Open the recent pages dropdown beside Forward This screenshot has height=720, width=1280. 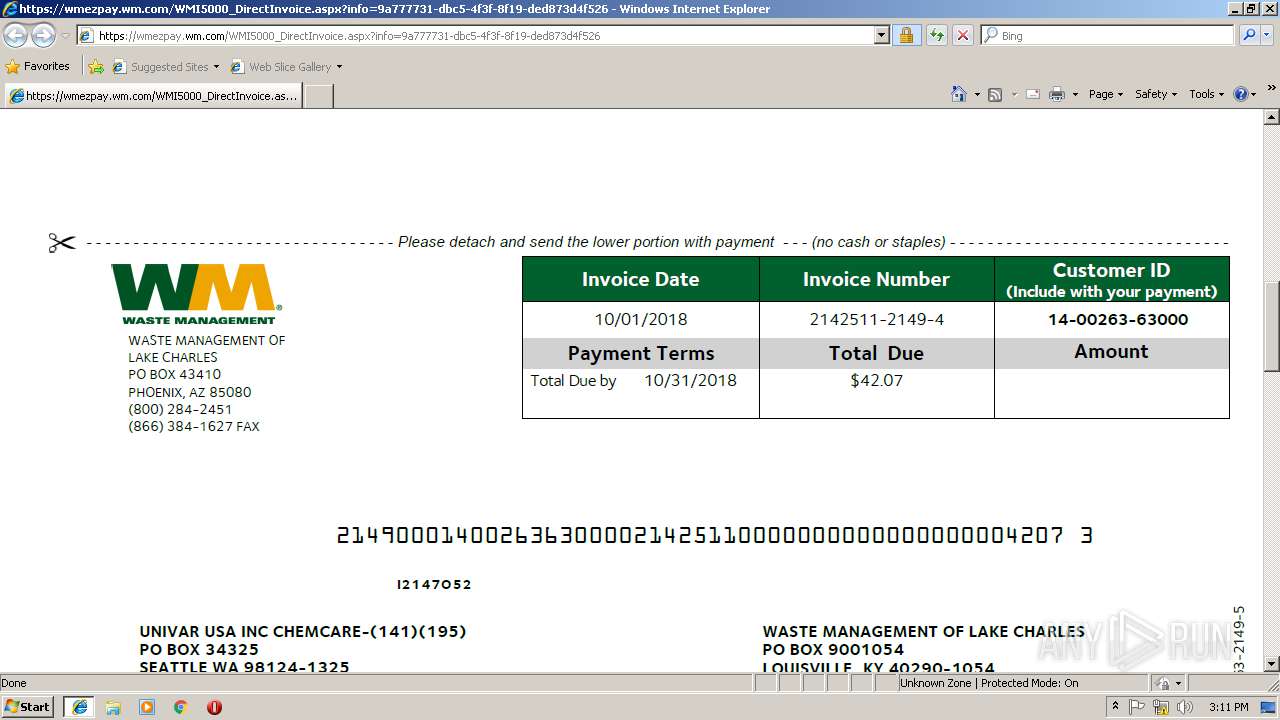pyautogui.click(x=65, y=36)
